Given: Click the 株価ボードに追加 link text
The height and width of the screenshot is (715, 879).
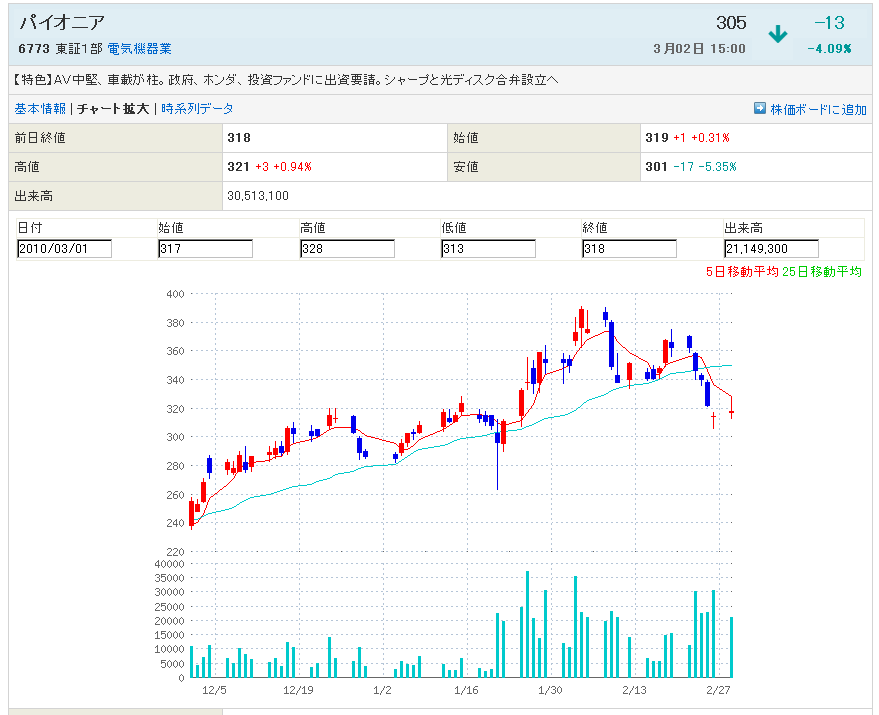Looking at the screenshot, I should coord(818,109).
